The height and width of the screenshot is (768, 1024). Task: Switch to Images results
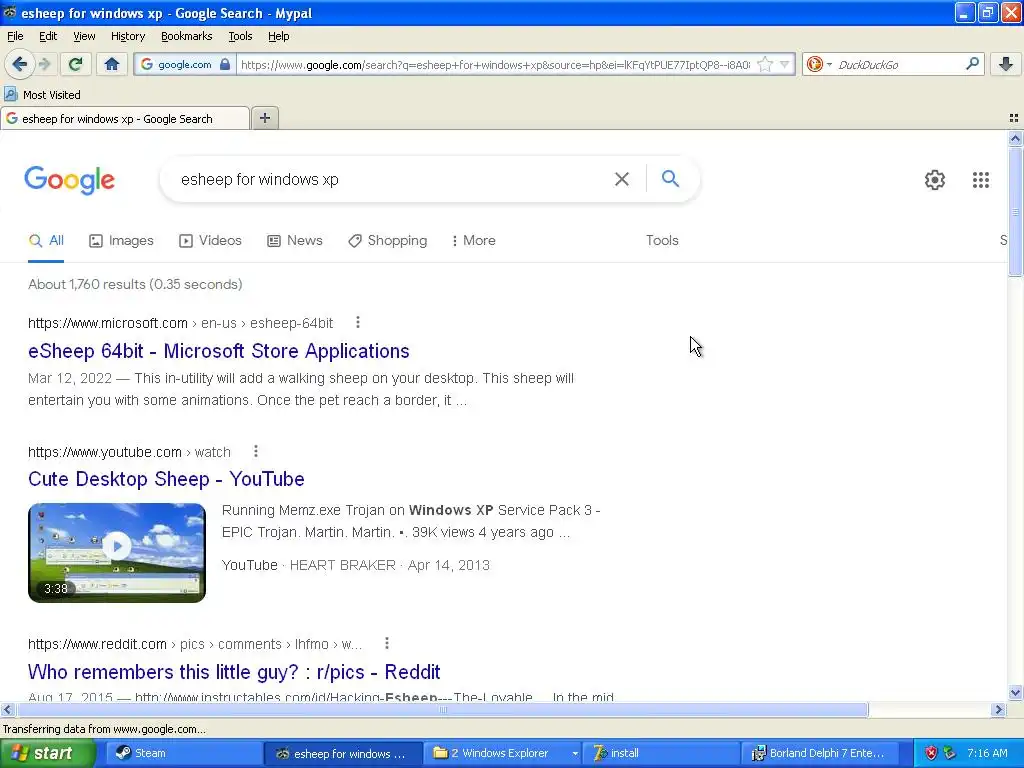coord(121,240)
